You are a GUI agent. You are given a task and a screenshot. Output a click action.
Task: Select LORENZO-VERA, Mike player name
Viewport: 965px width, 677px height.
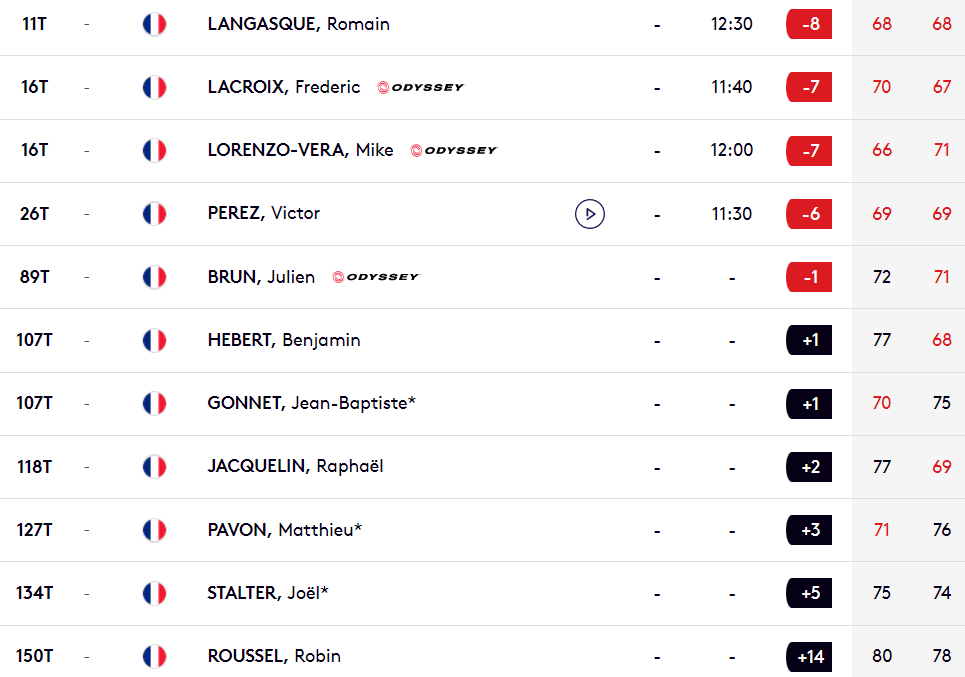(300, 150)
